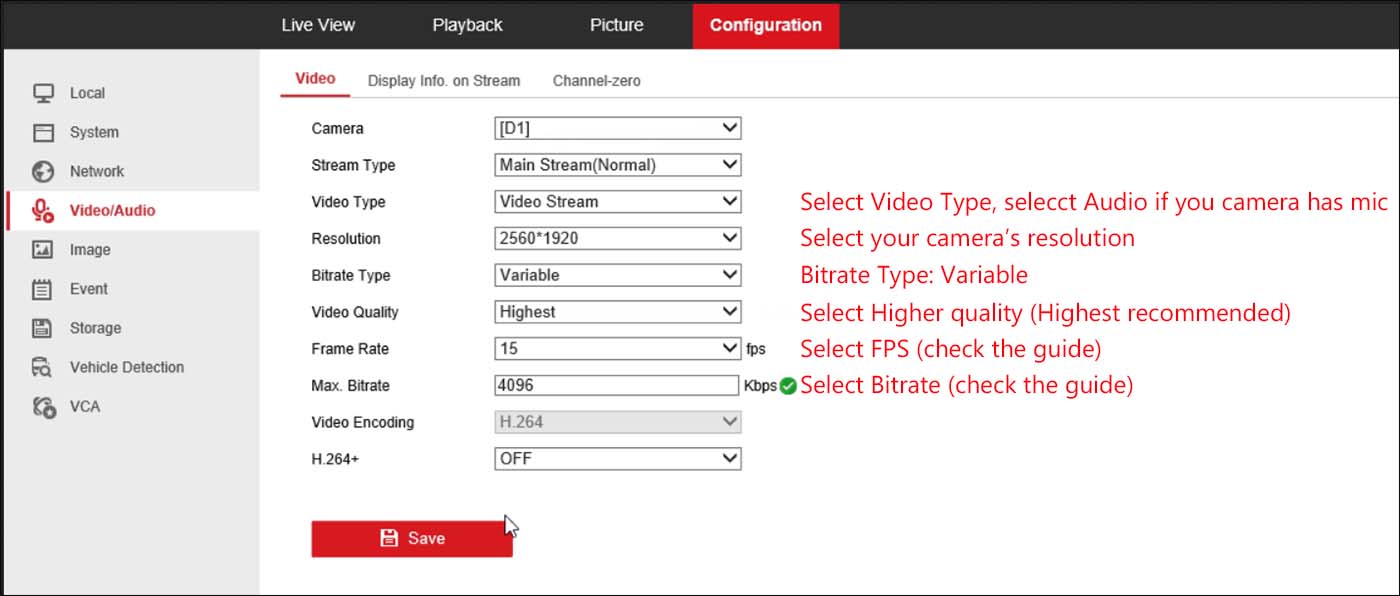Click the Max. Bitrate input field
Image resolution: width=1400 pixels, height=596 pixels.
[617, 385]
